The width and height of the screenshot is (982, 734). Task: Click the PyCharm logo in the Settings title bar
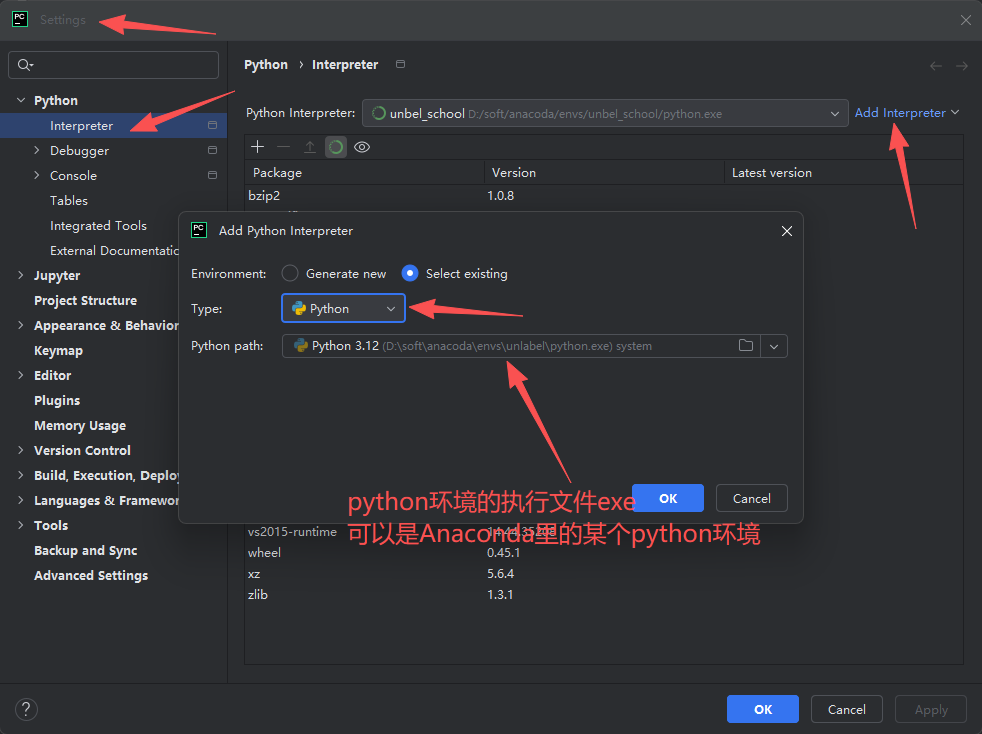(19, 19)
